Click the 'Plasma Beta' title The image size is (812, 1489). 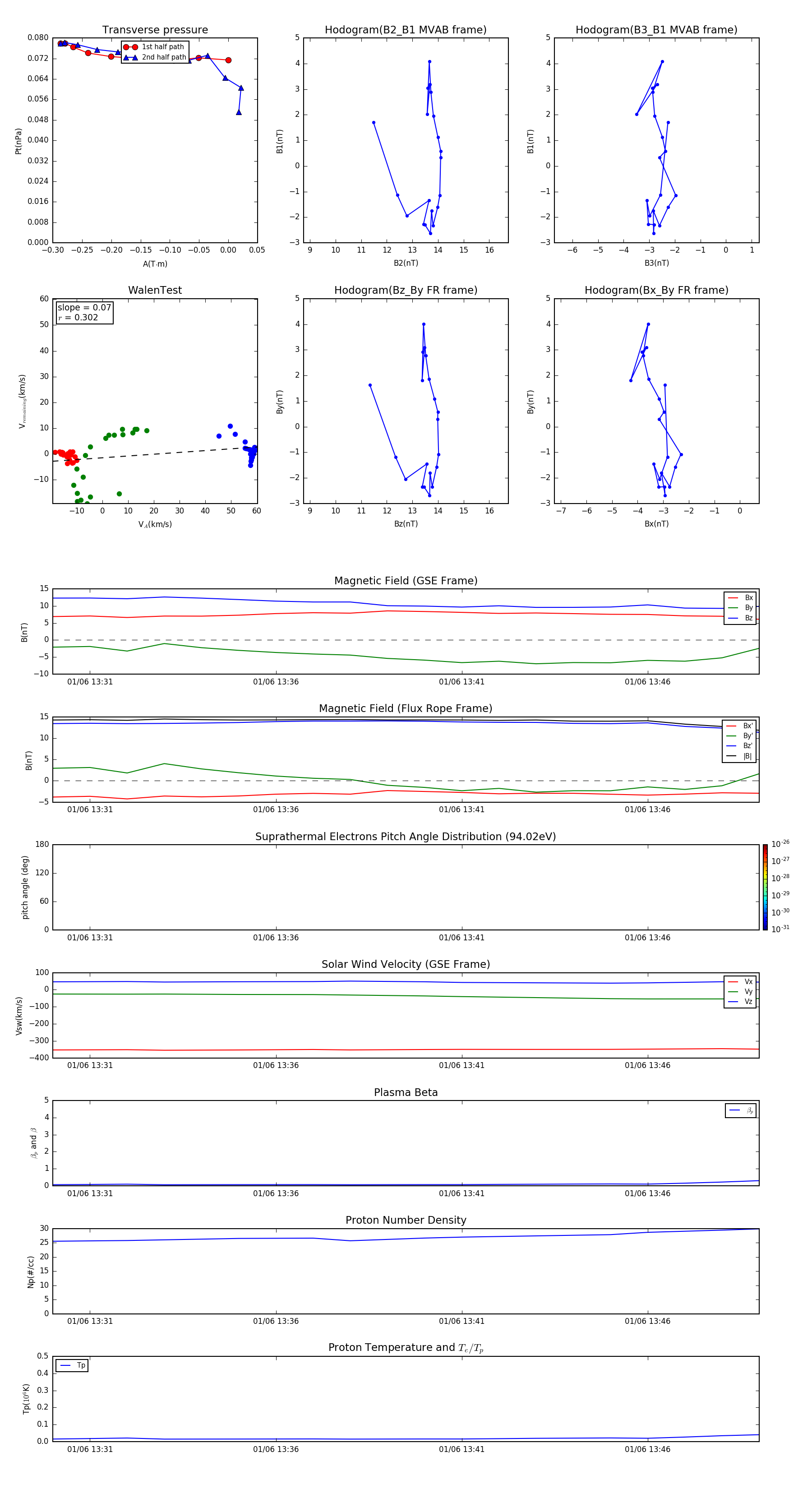[x=406, y=1092]
